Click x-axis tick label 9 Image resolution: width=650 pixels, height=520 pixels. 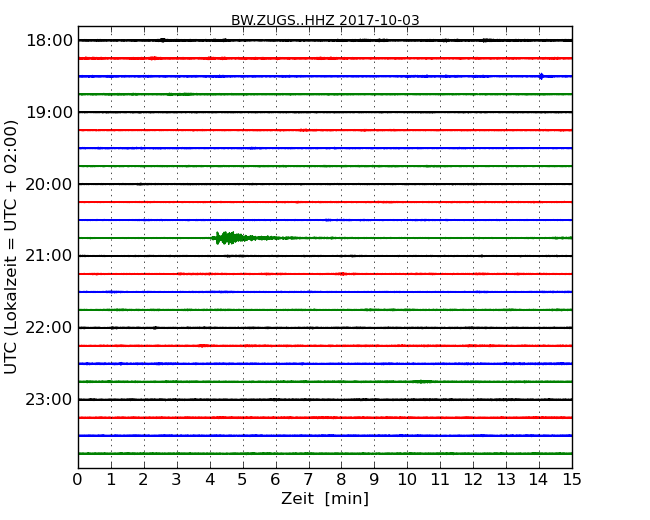[x=374, y=480]
